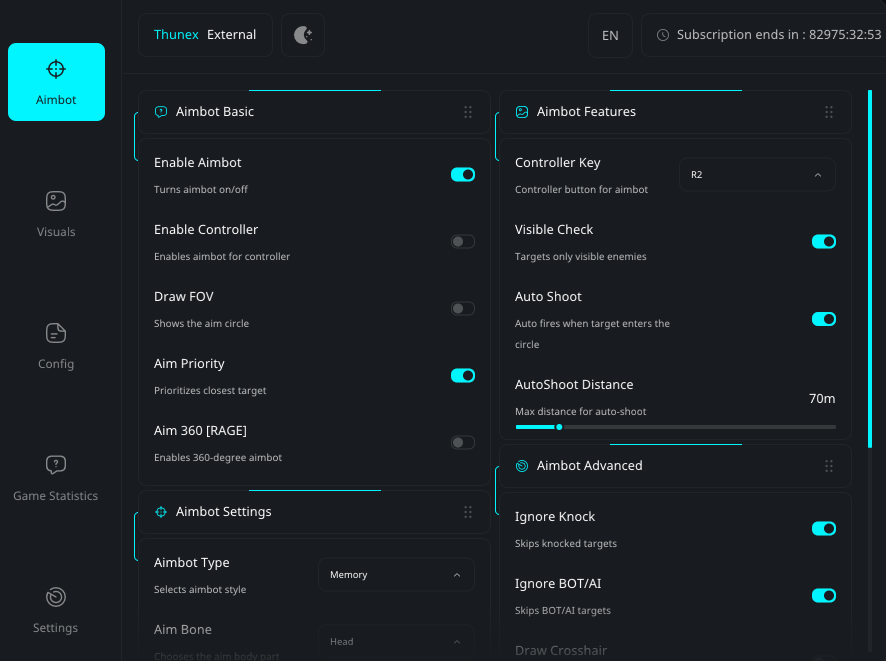Open the Aim Bone dropdown
Viewport: 886px width, 661px height.
[x=396, y=641]
